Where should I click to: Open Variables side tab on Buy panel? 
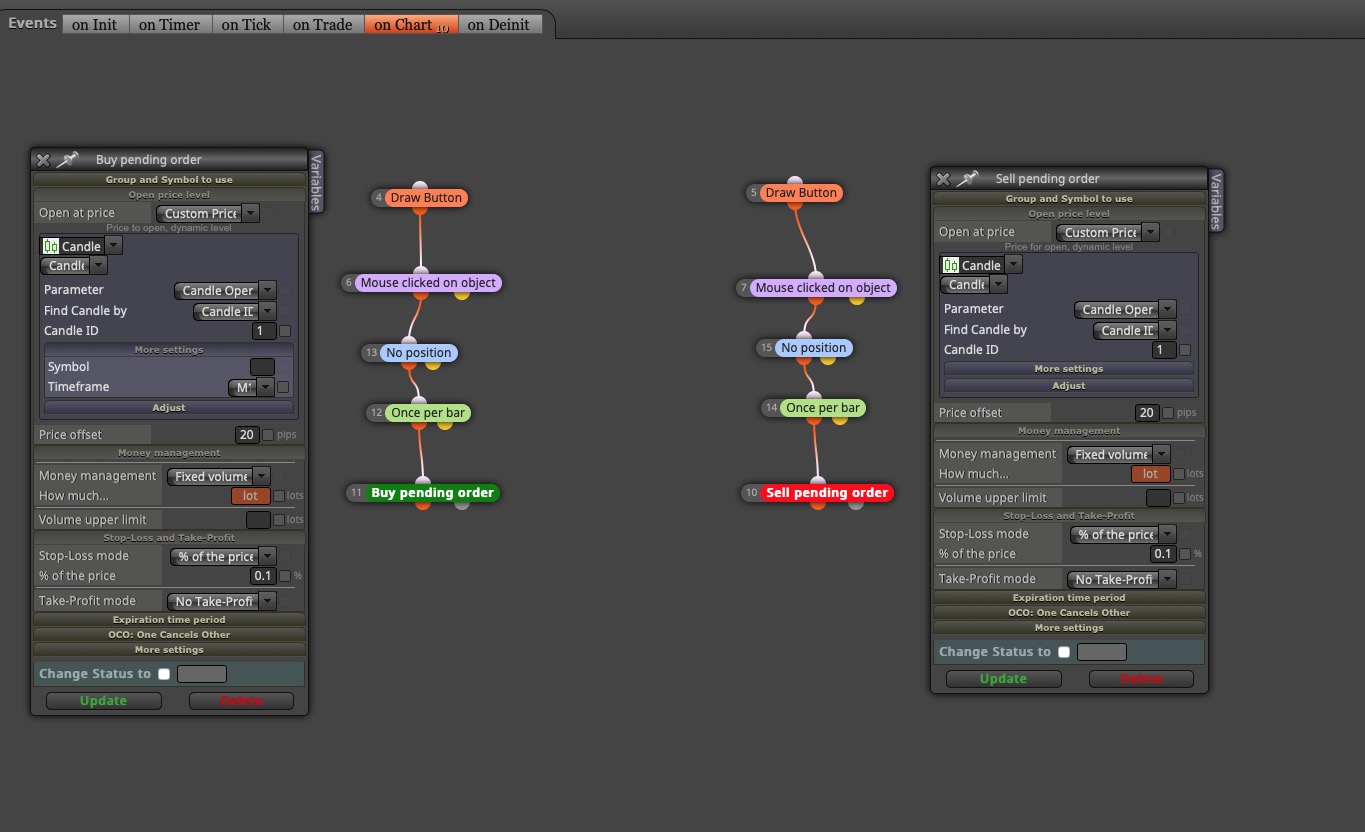click(x=316, y=181)
